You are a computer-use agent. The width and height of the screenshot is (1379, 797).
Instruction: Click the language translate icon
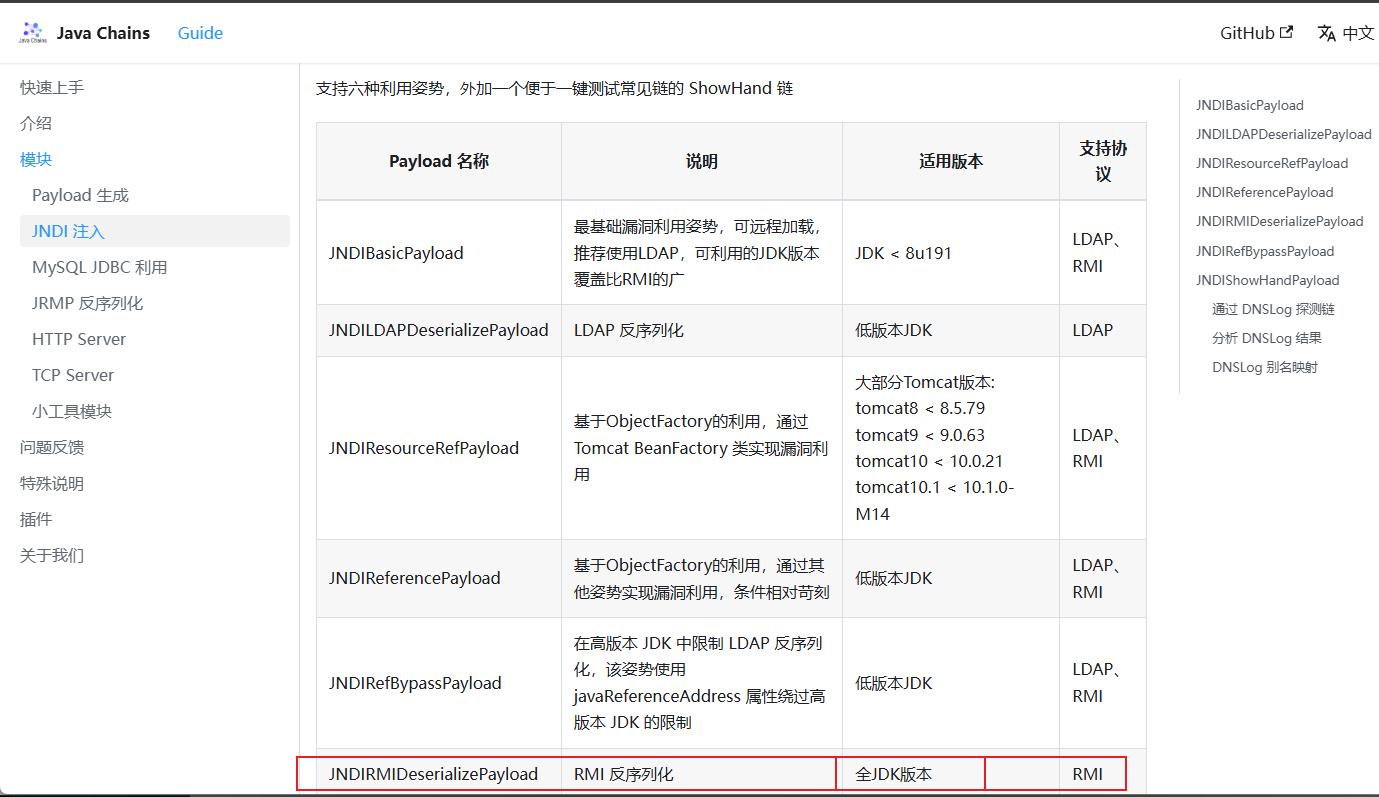click(1327, 33)
